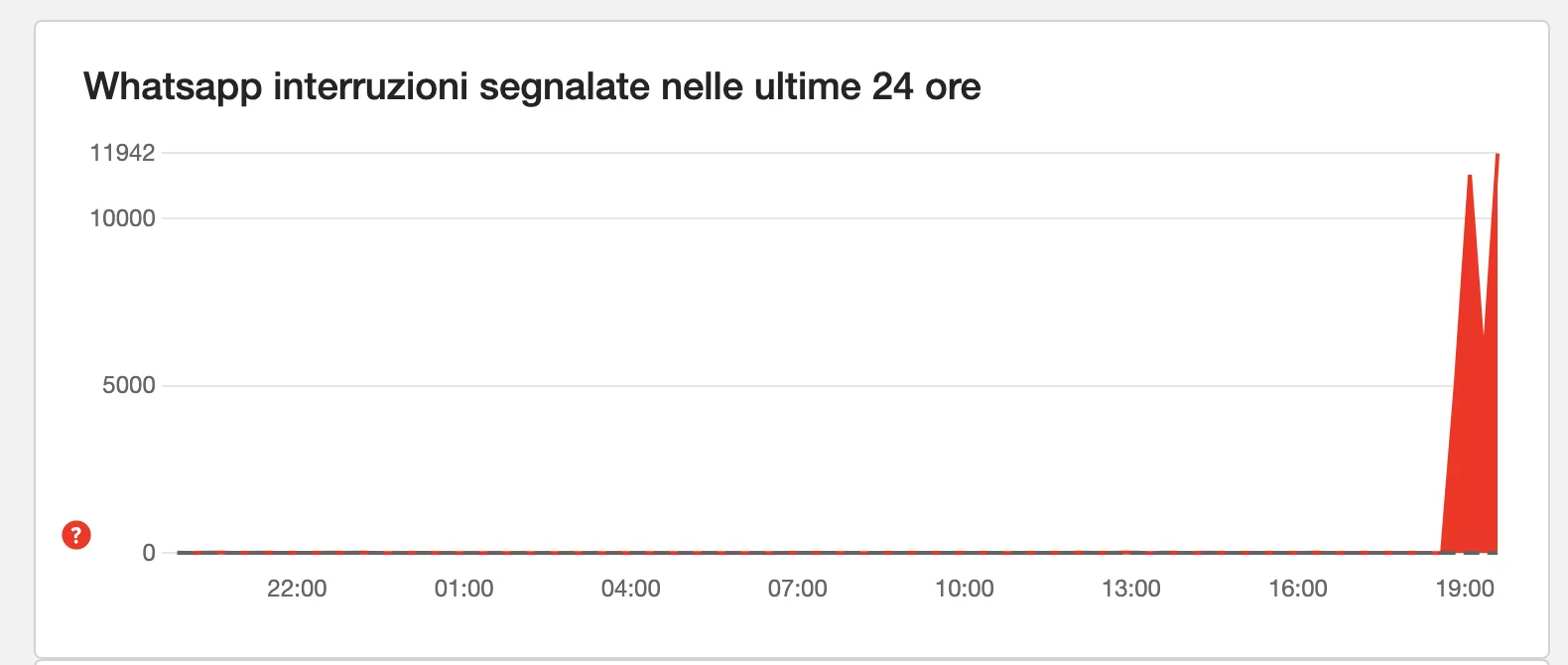
Task: Click the first red spike's peak
Action: (1470, 177)
